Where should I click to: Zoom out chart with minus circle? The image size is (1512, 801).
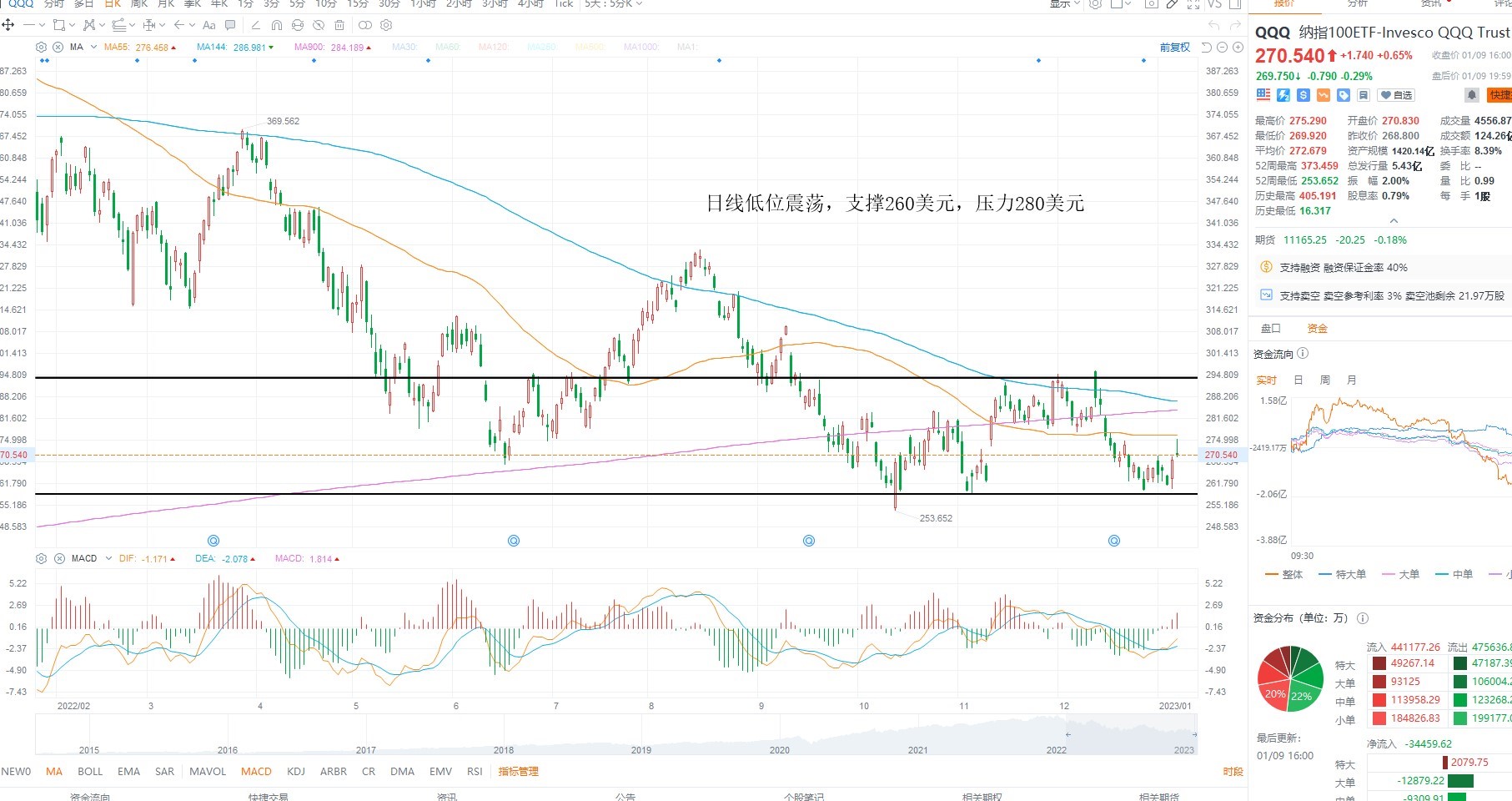(1222, 48)
